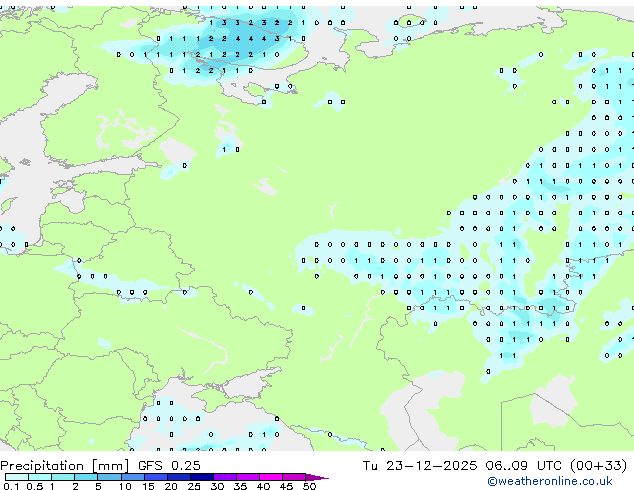Click the '0.5' legend scale value
The width and height of the screenshot is (634, 490).
[35, 486]
